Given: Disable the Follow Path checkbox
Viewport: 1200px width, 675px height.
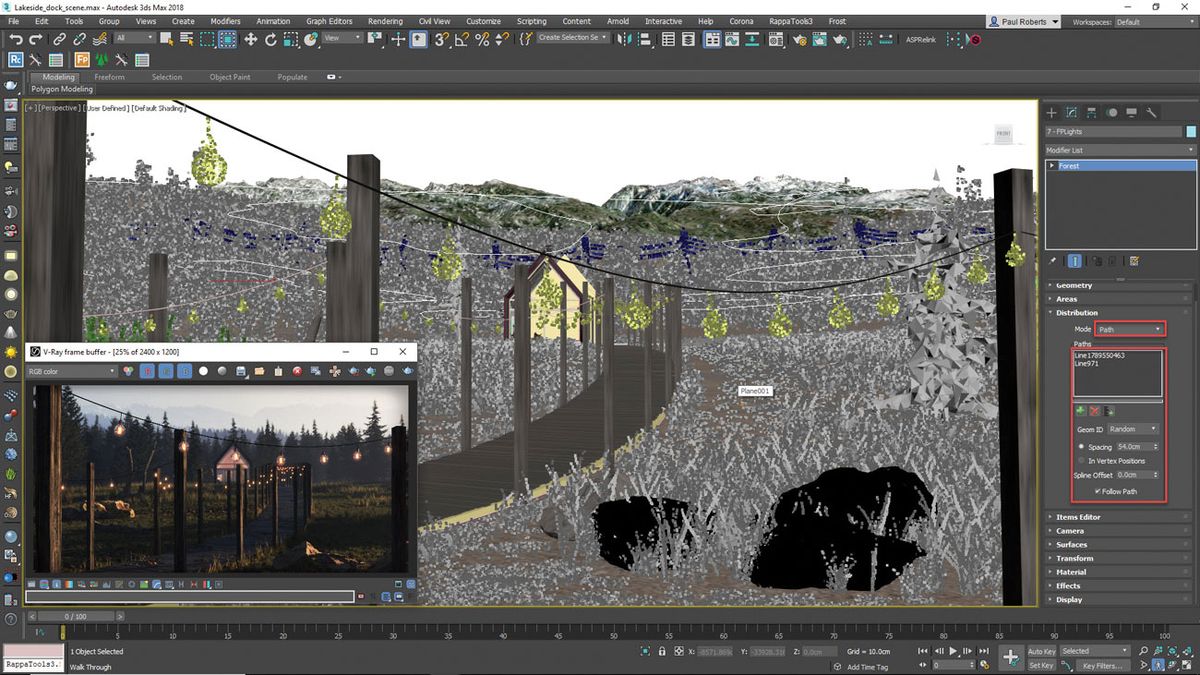Looking at the screenshot, I should (x=1098, y=491).
